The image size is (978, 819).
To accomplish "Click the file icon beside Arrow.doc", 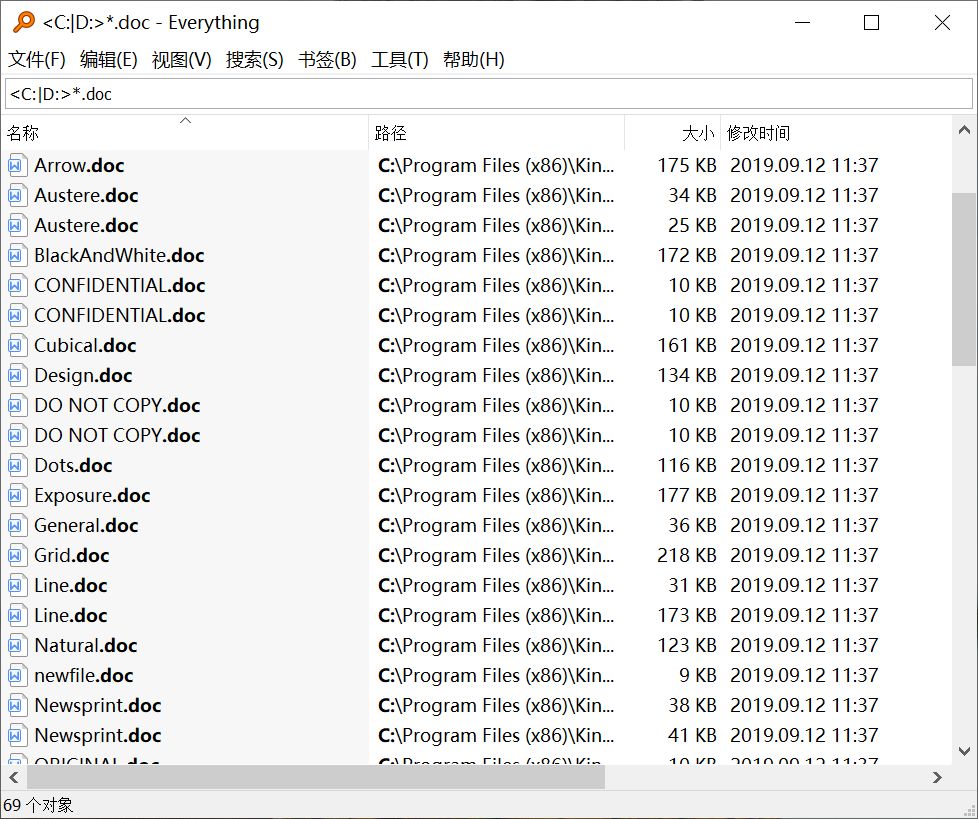I will pos(16,166).
